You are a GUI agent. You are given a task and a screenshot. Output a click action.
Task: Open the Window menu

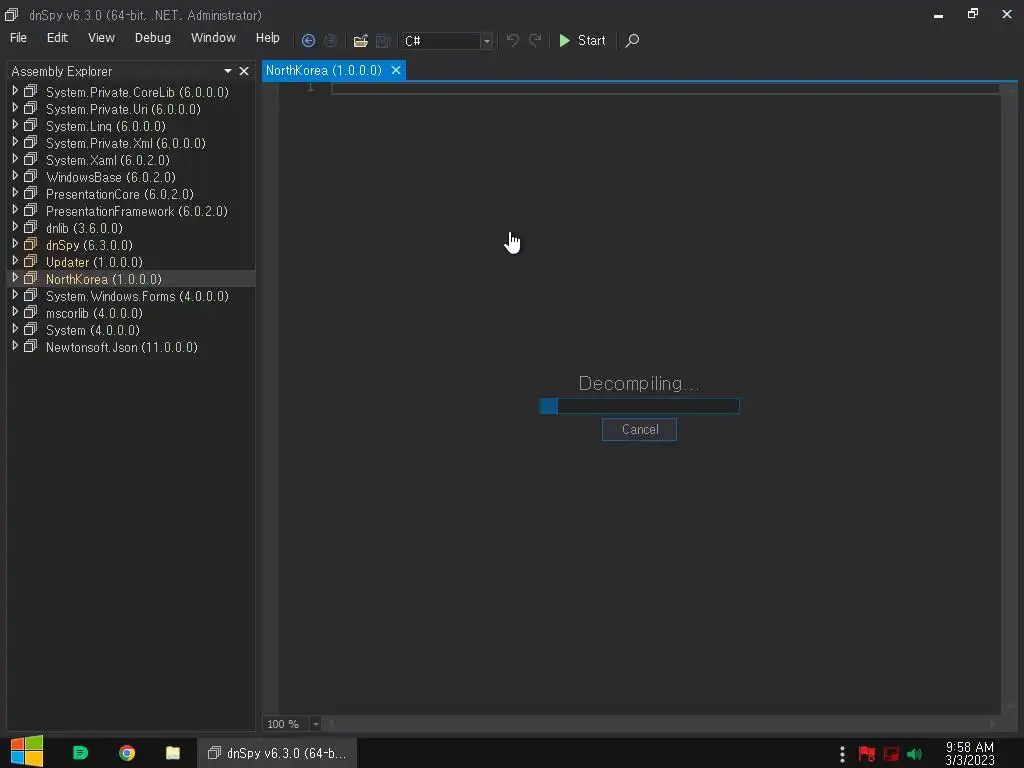pyautogui.click(x=213, y=38)
